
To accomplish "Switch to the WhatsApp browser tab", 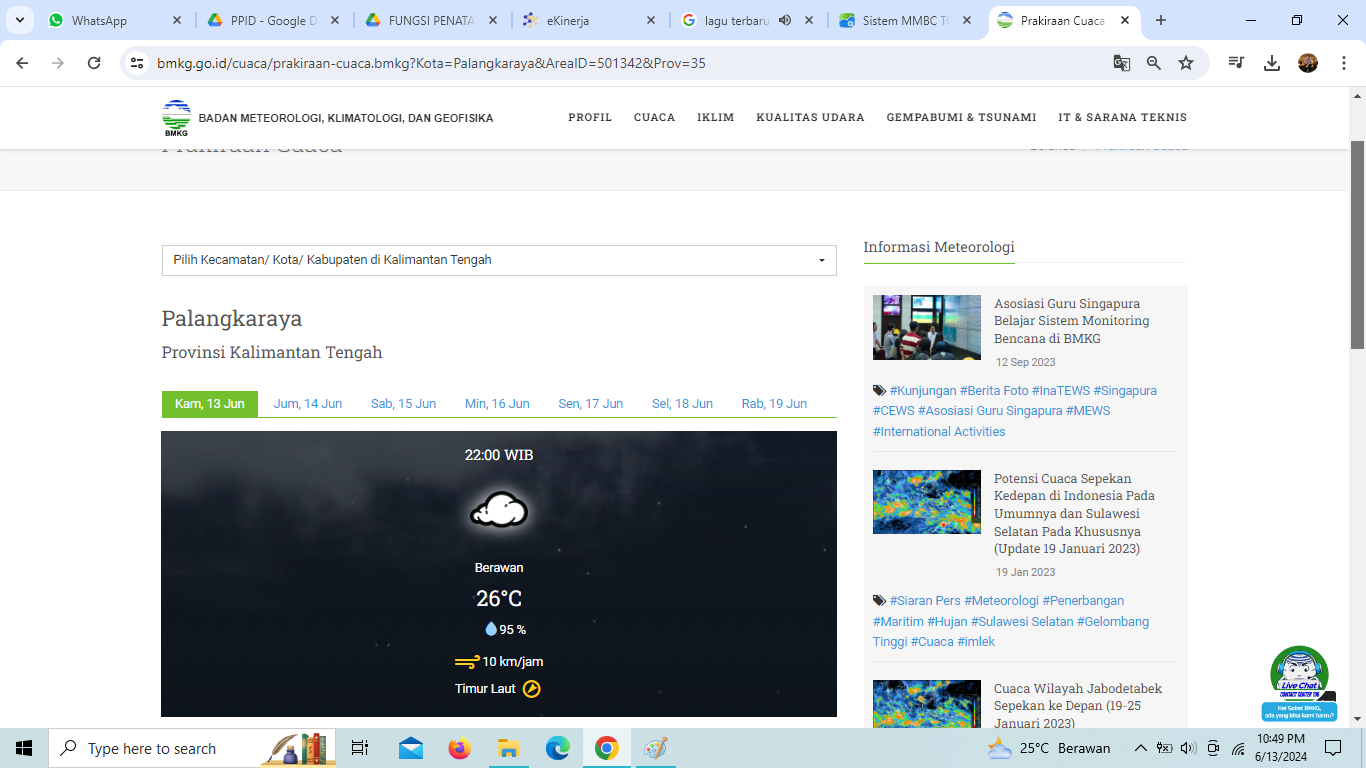I will pyautogui.click(x=115, y=20).
